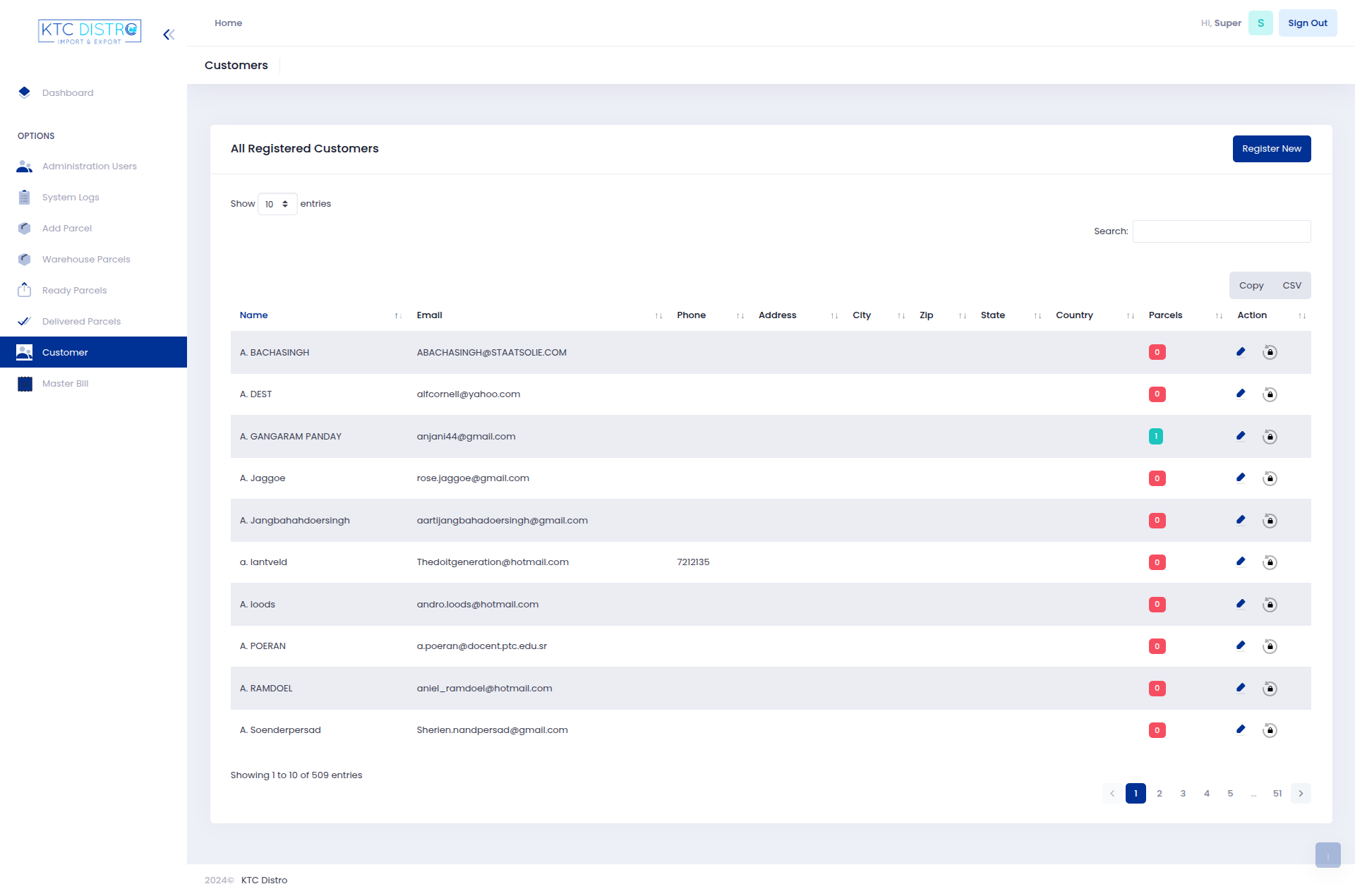The width and height of the screenshot is (1355, 896).
Task: Open the Show entries dropdown
Action: pyautogui.click(x=277, y=204)
